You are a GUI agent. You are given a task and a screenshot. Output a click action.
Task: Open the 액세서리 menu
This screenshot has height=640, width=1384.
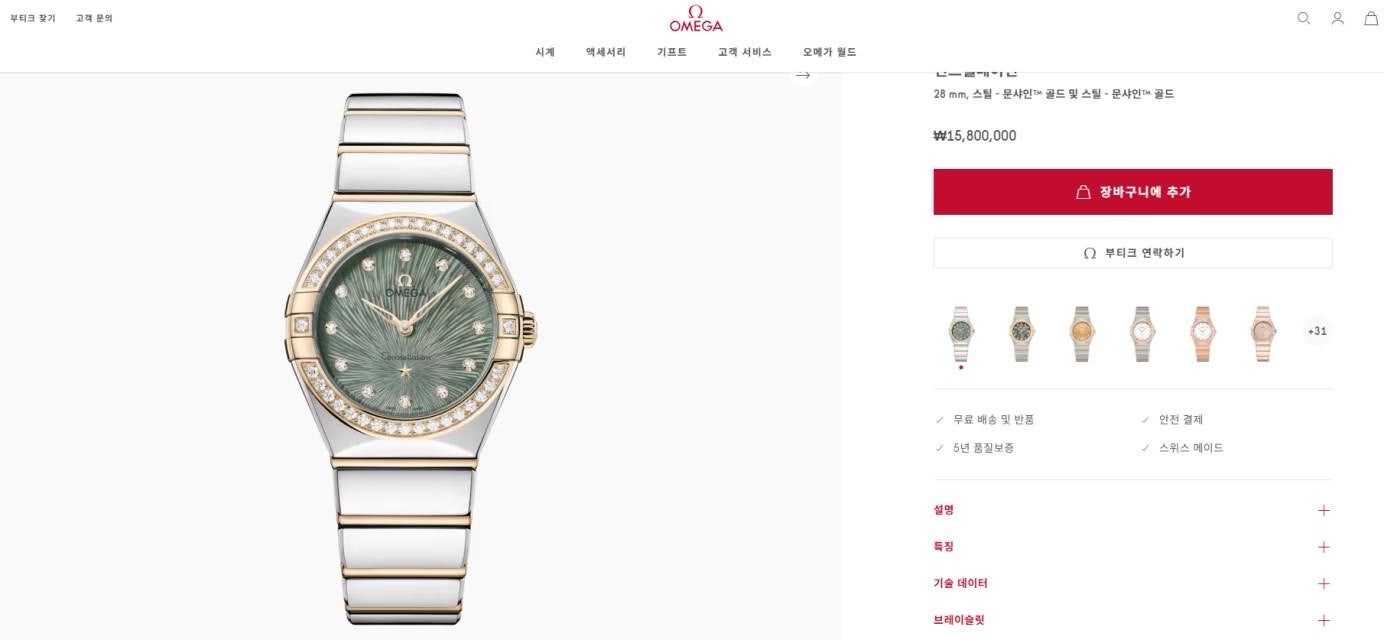coord(606,52)
